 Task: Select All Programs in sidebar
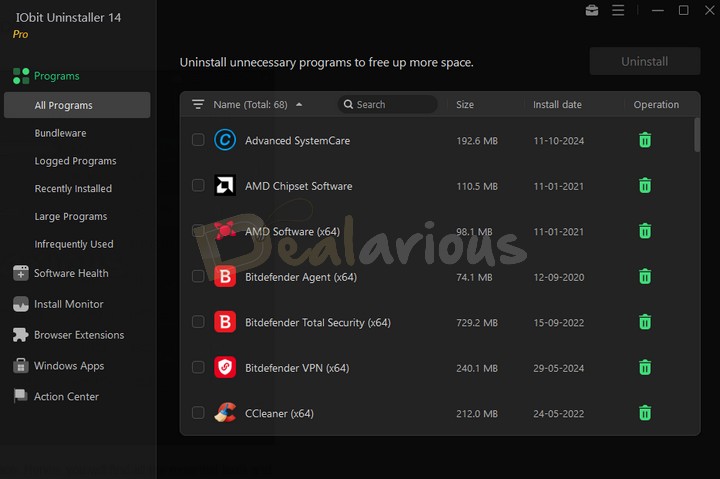[77, 105]
